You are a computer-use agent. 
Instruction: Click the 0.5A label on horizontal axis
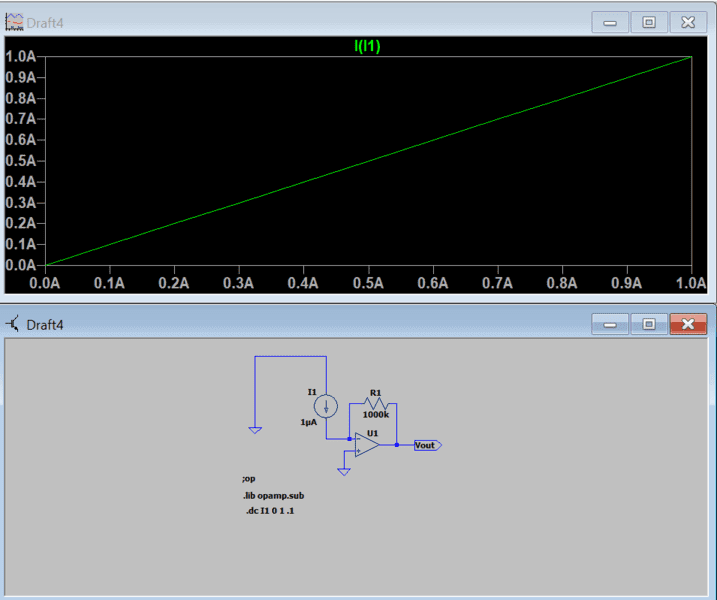pyautogui.click(x=368, y=283)
